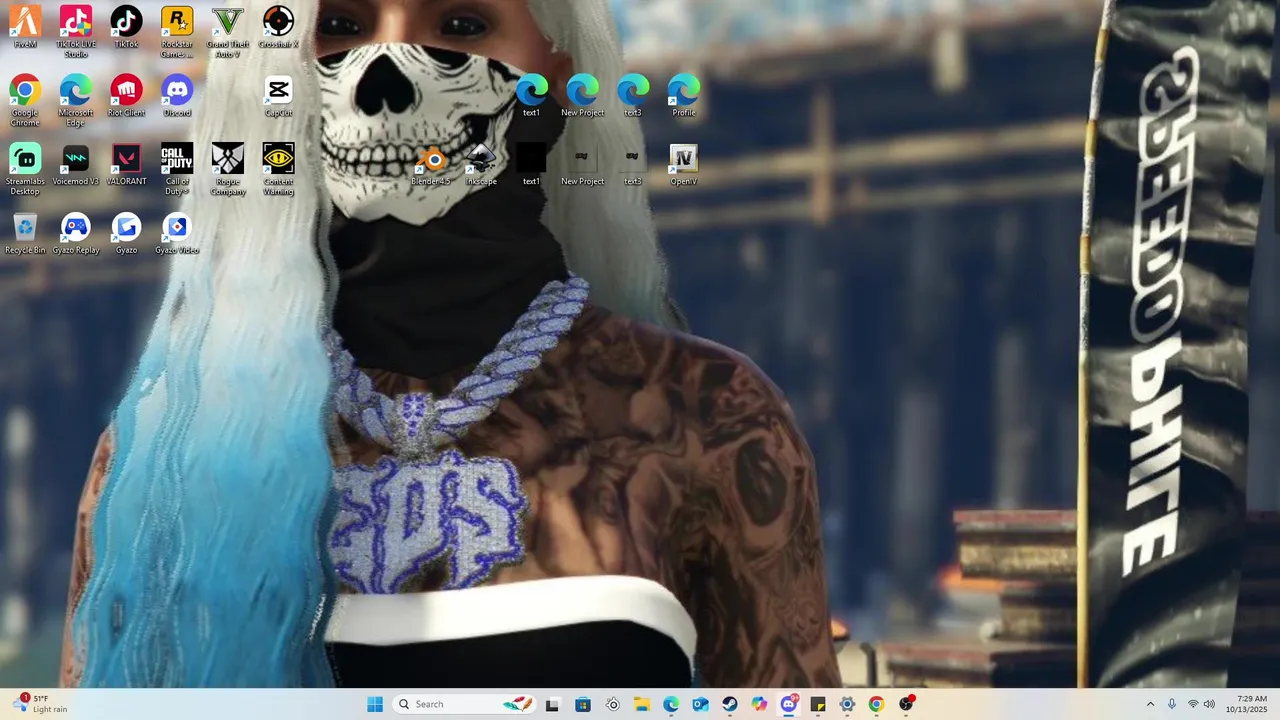The image size is (1280, 720).
Task: Open the Windows Start menu
Action: (375, 704)
